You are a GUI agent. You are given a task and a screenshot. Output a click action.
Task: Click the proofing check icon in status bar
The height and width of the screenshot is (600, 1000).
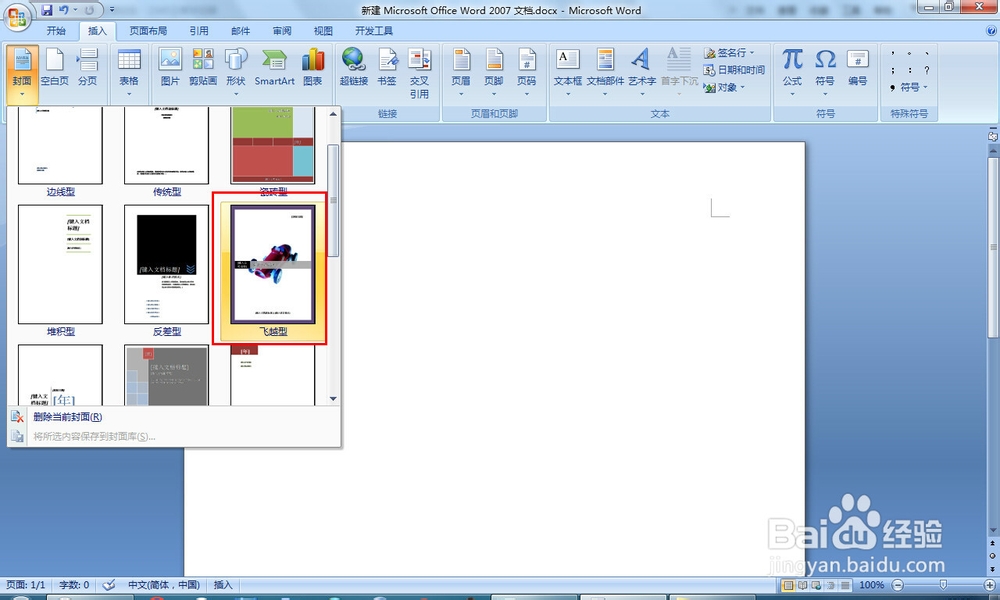(109, 585)
